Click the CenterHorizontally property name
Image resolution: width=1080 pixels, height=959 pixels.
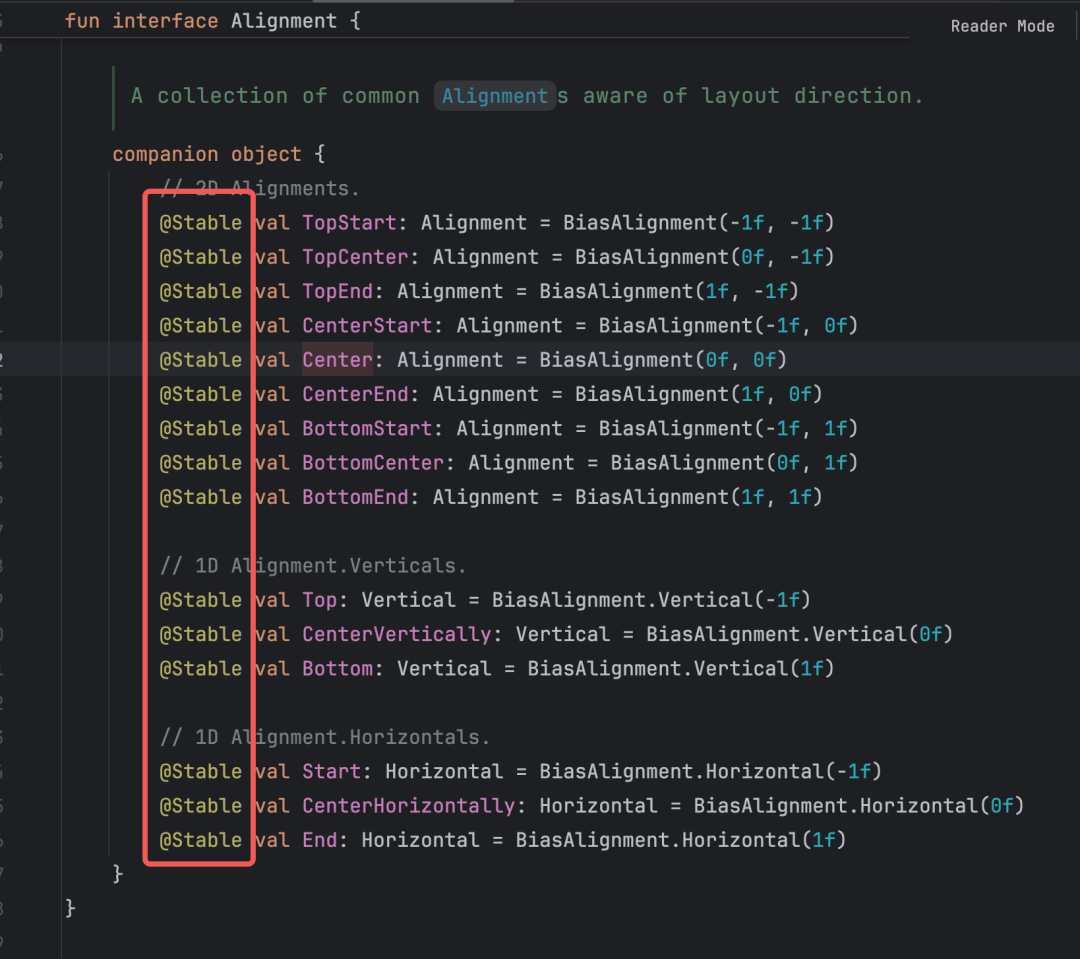(x=408, y=806)
